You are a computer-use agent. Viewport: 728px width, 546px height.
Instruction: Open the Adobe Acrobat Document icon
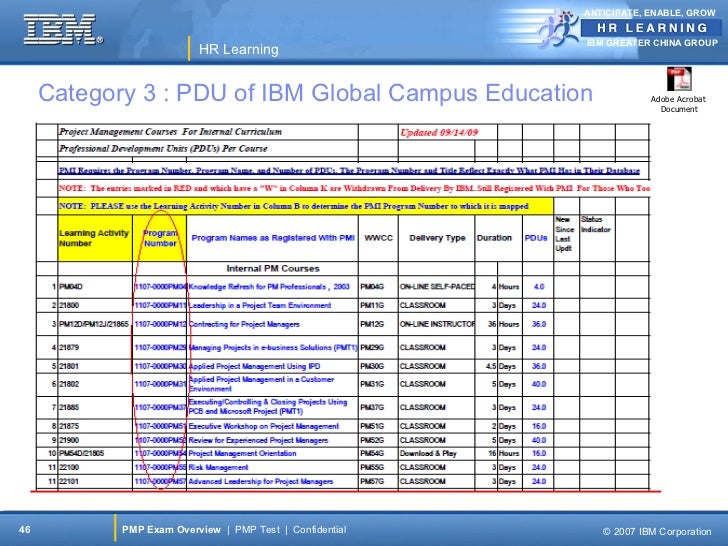point(677,79)
